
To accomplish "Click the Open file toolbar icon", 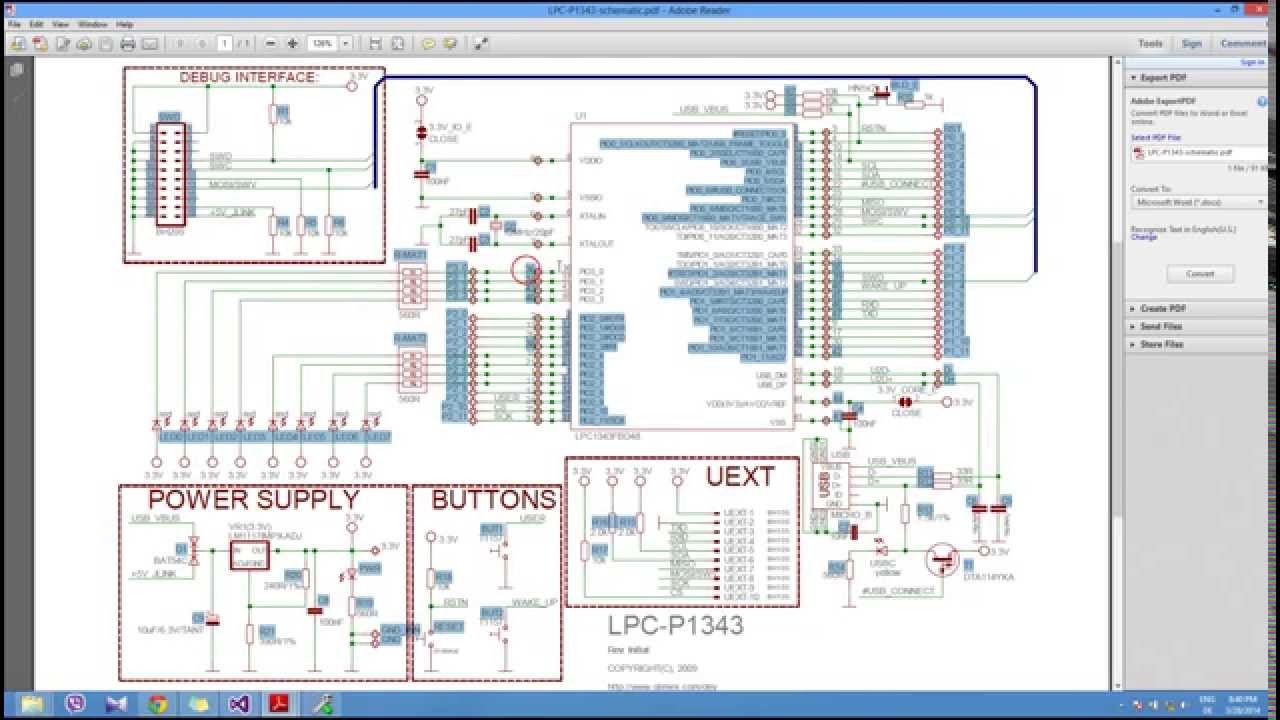I will (18, 44).
